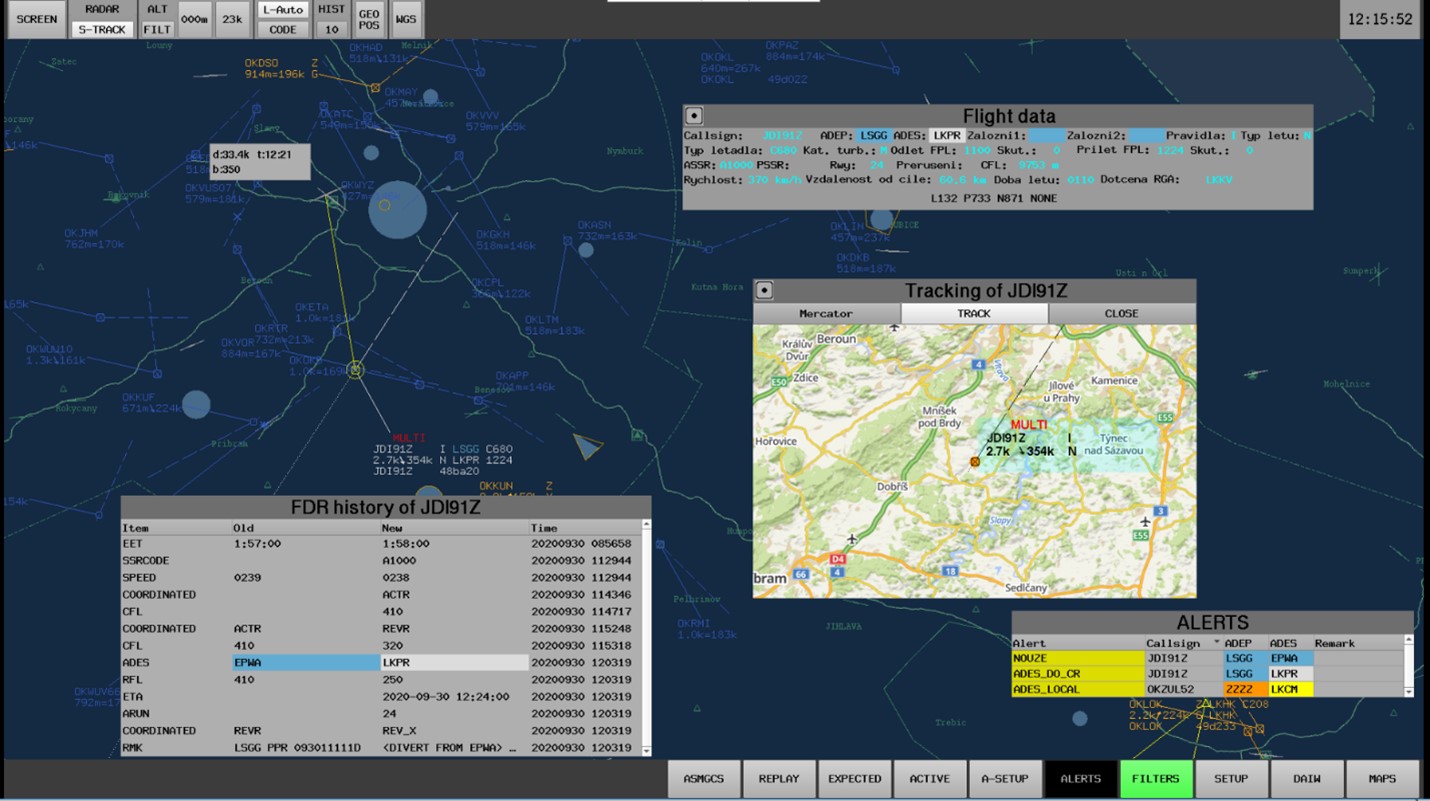1430x801 pixels.
Task: Click the Tracking panel pin icon
Action: (764, 291)
